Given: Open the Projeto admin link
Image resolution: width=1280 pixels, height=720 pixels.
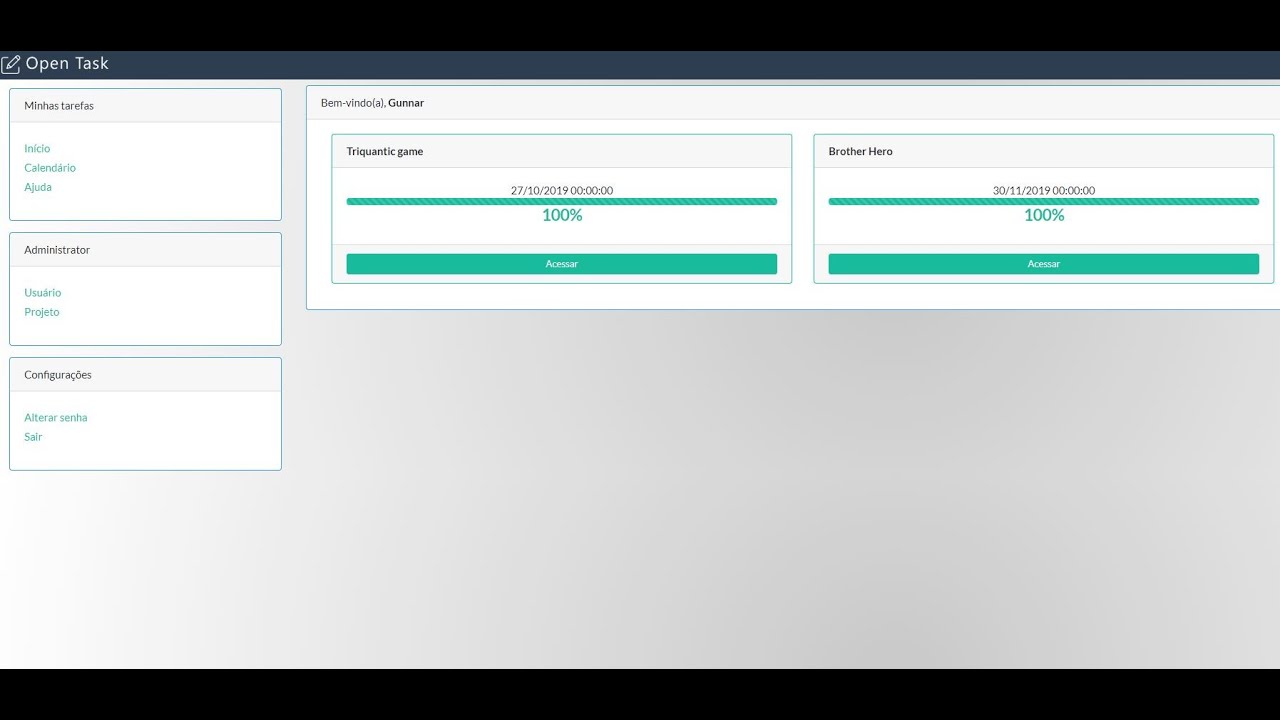Looking at the screenshot, I should point(42,312).
